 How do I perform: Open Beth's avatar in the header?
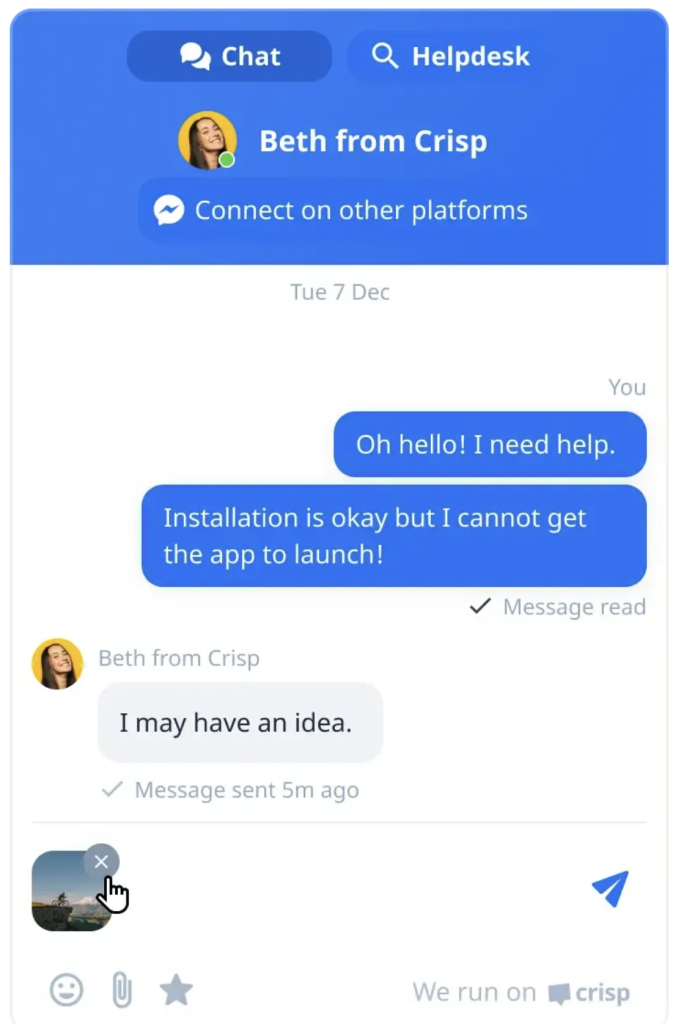208,140
